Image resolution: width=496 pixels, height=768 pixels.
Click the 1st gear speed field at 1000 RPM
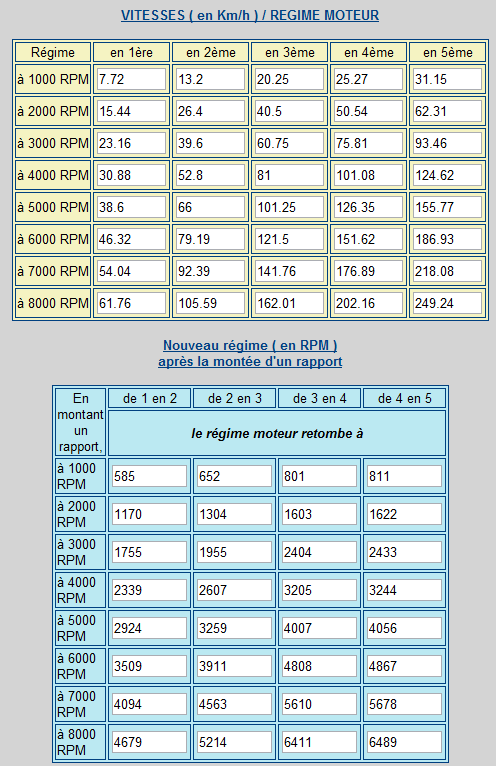131,79
